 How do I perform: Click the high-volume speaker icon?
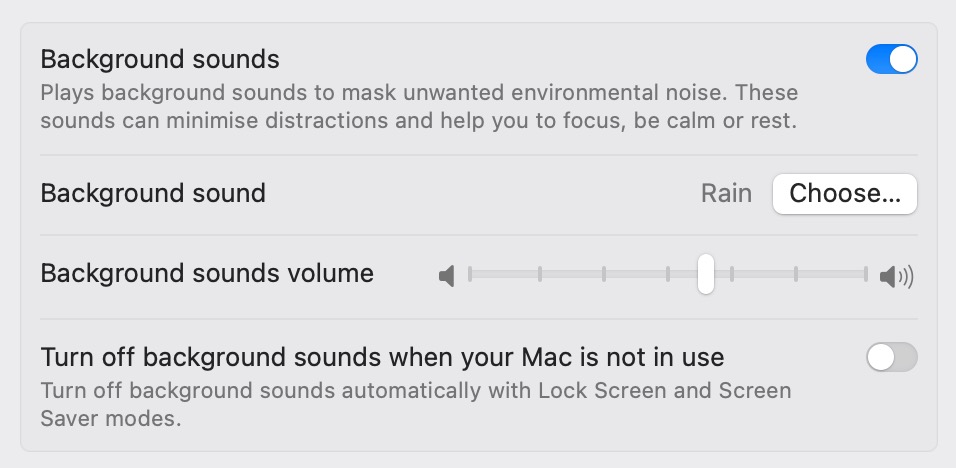coord(896,276)
